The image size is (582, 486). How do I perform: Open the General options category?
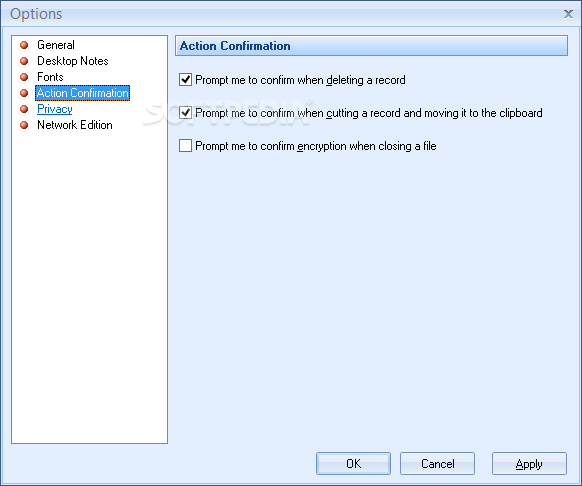click(56, 45)
